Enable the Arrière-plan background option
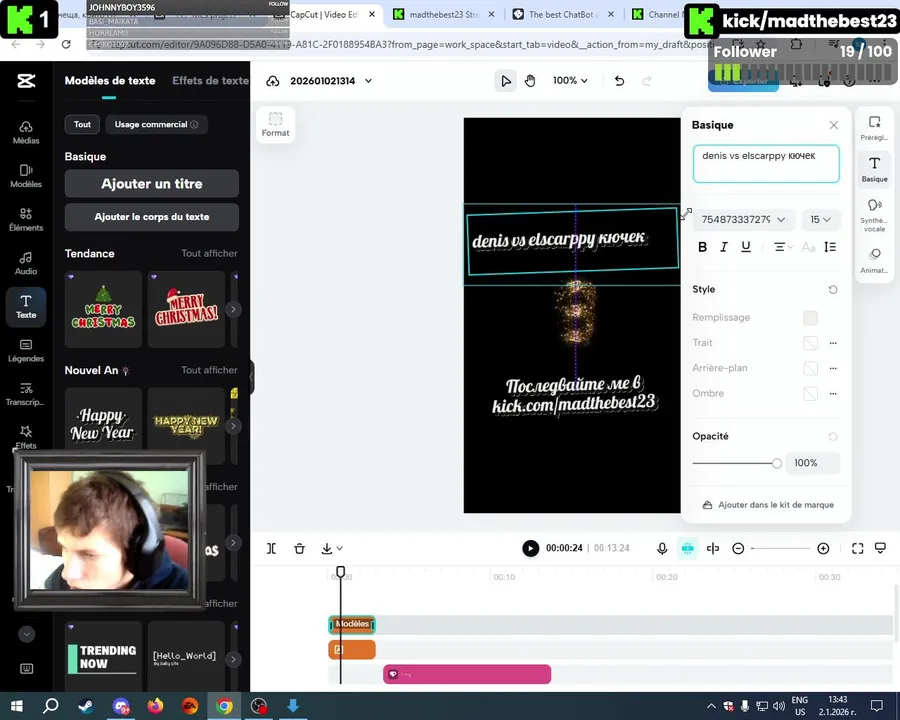The width and height of the screenshot is (900, 720). click(x=810, y=368)
